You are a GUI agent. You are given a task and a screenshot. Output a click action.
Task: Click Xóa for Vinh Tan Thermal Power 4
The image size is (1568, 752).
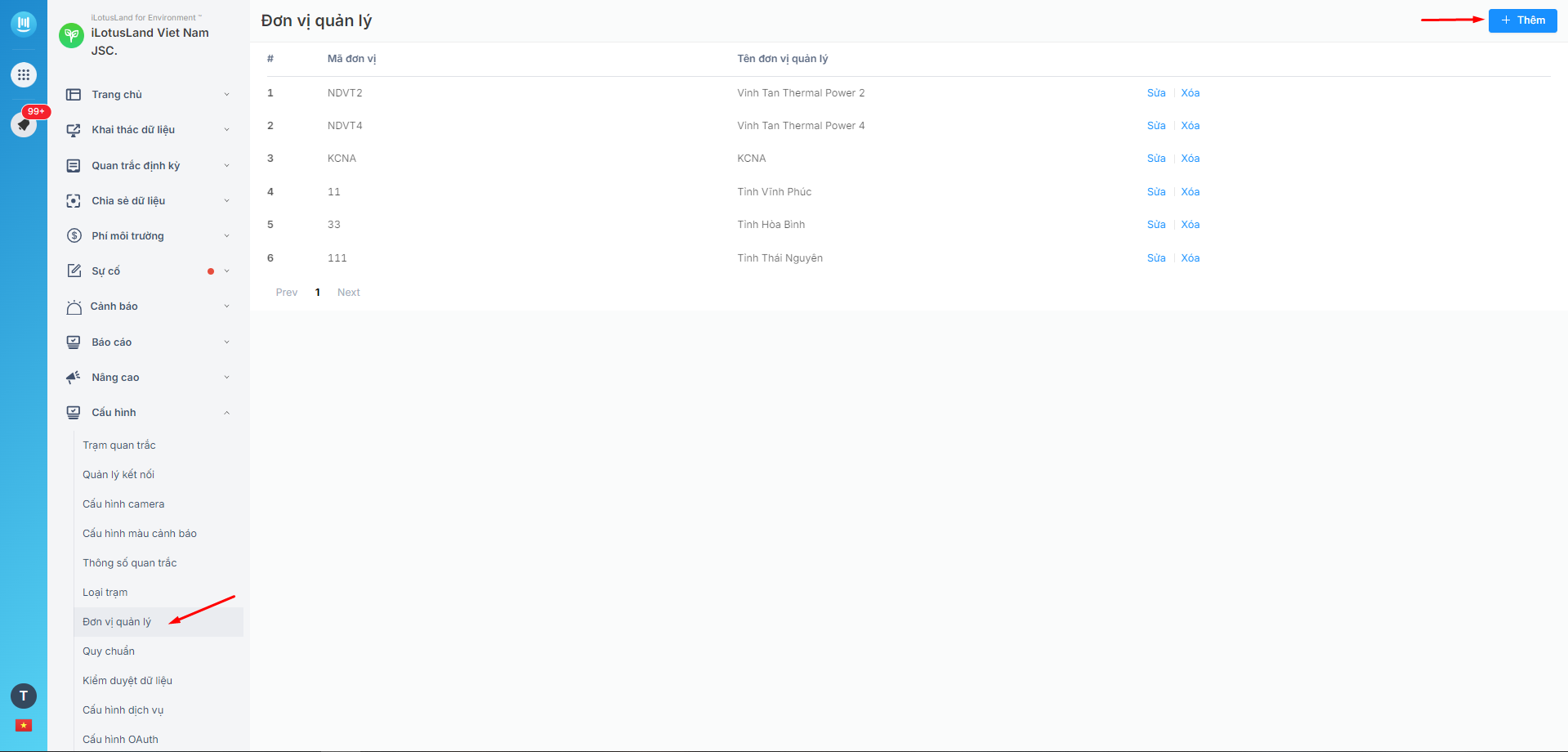(x=1191, y=126)
